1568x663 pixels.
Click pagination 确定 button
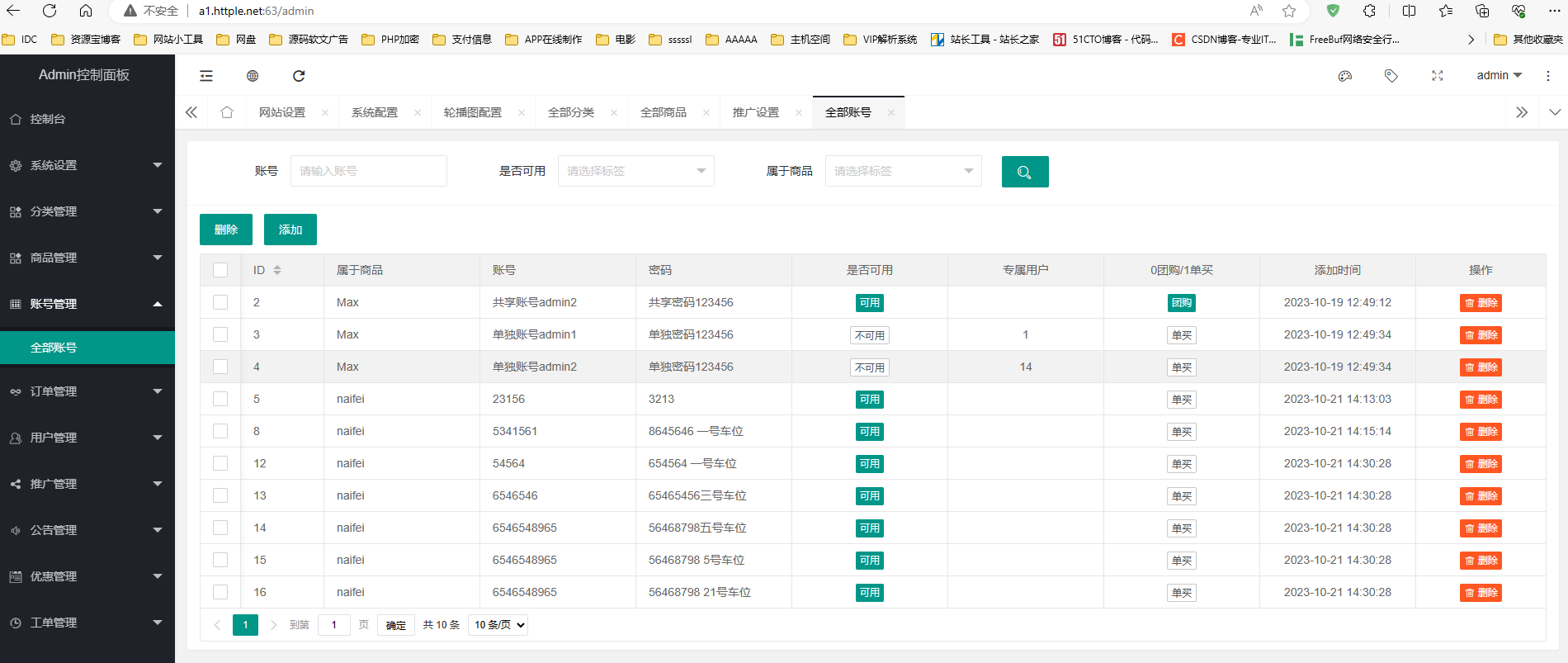click(396, 625)
